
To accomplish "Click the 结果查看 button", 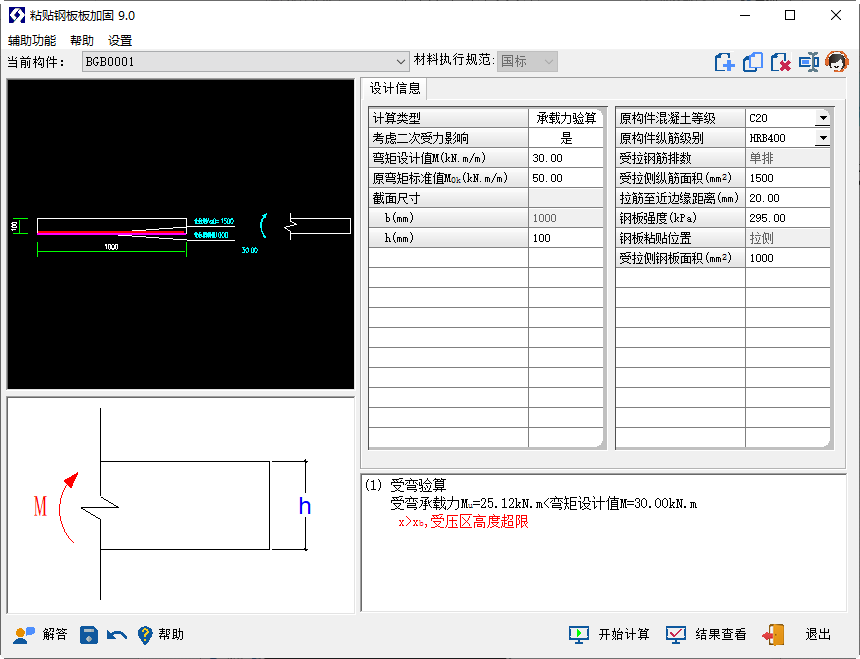I will (x=707, y=635).
